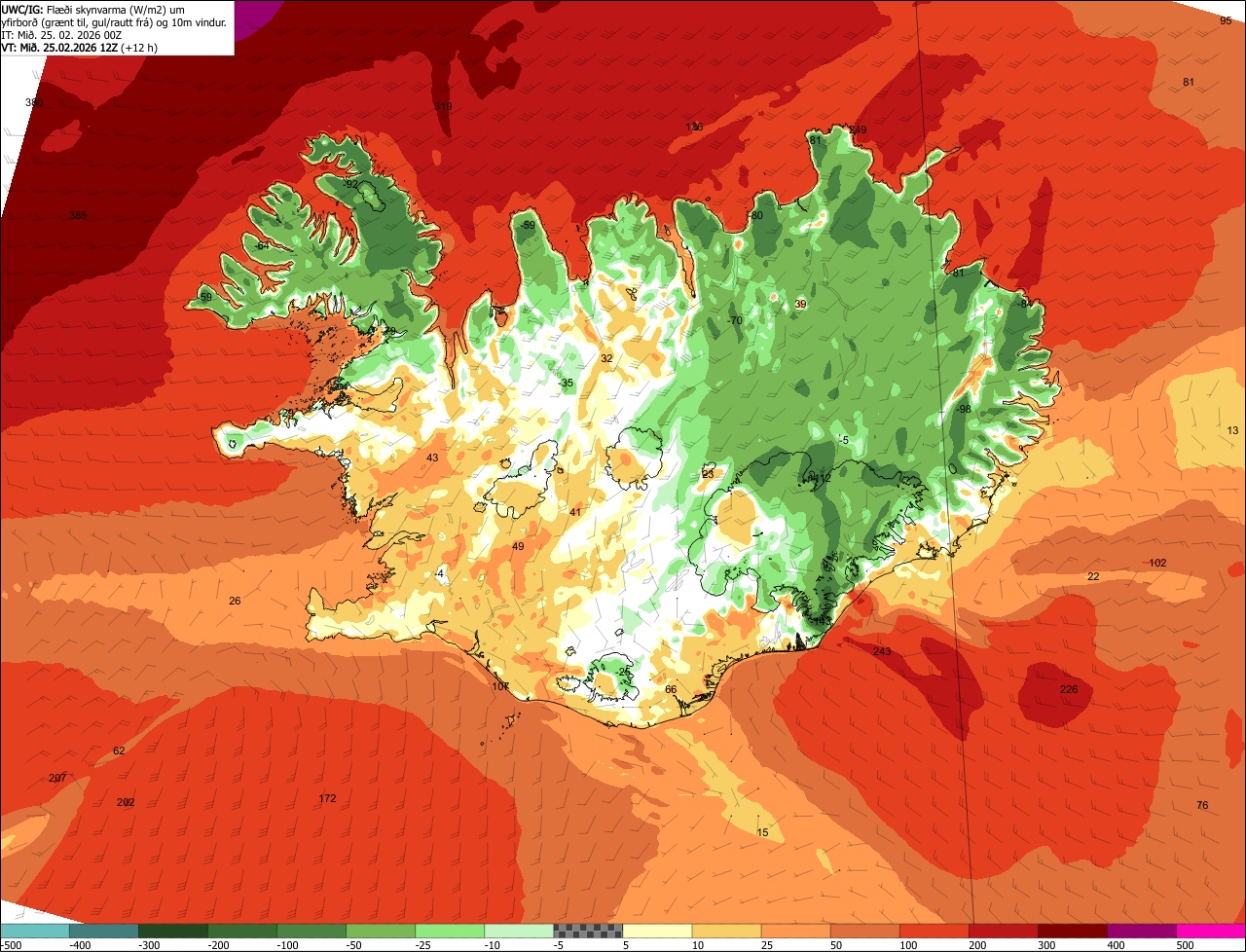Select the header line 'UWC/IG: Flæði skynvarma (W/m2) um'
Screen dimensions: 1246x952
tap(93, 8)
